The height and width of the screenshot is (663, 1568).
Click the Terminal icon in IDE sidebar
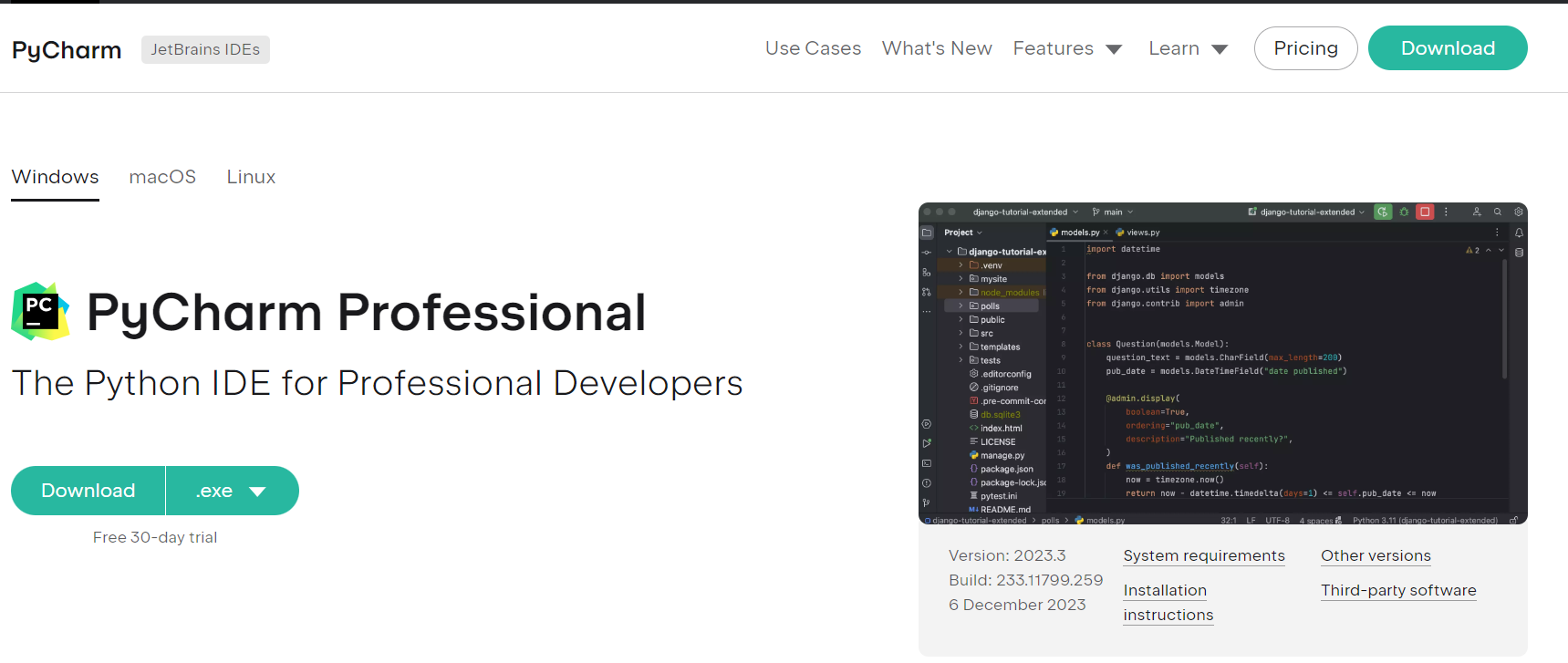click(927, 463)
